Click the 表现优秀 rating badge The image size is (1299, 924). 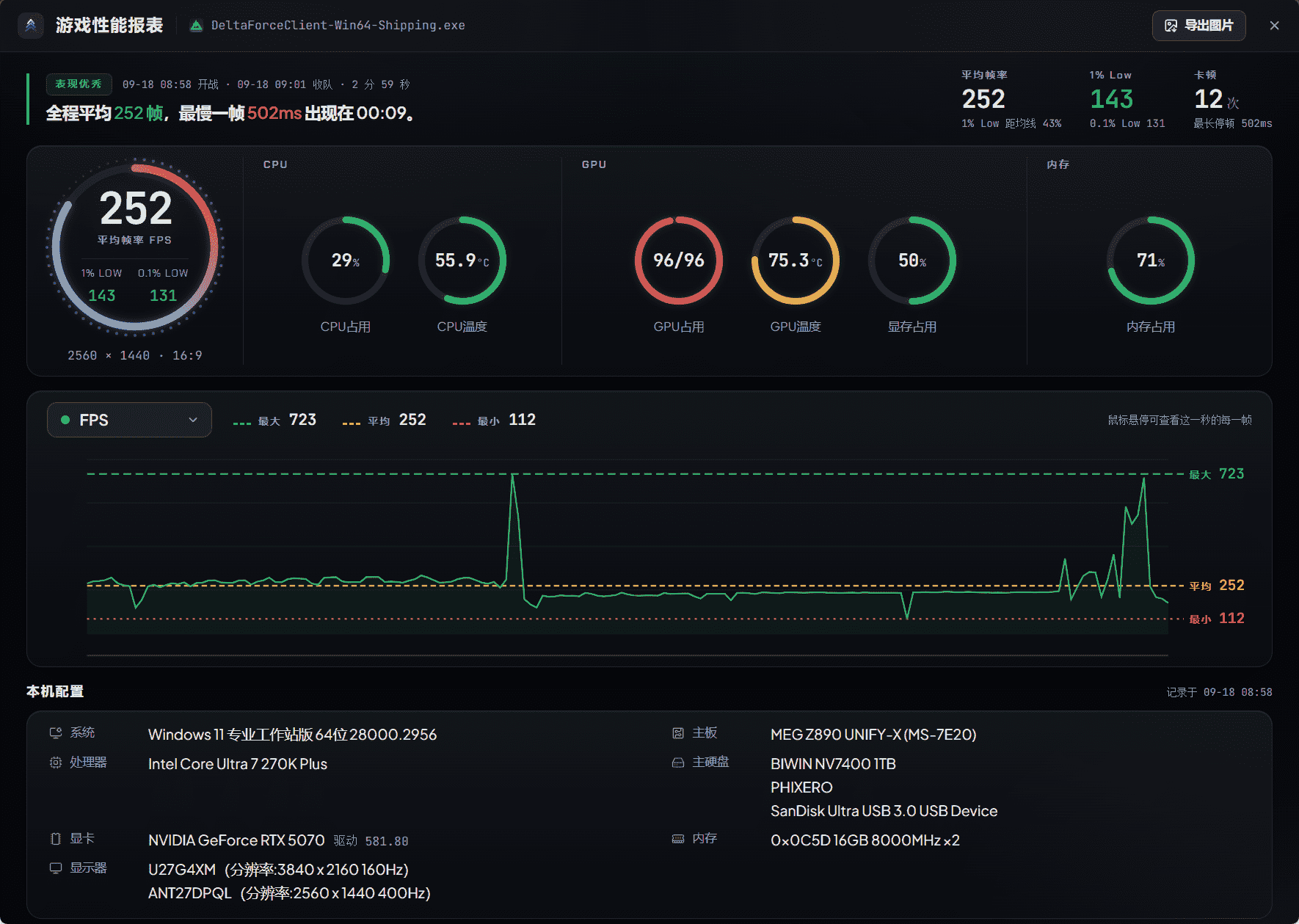[x=79, y=84]
